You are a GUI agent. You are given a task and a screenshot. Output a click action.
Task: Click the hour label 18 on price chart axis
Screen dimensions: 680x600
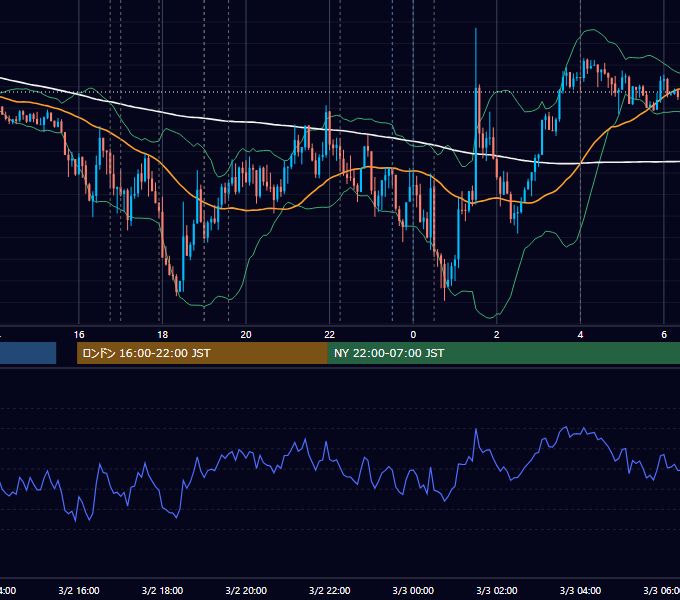[162, 335]
